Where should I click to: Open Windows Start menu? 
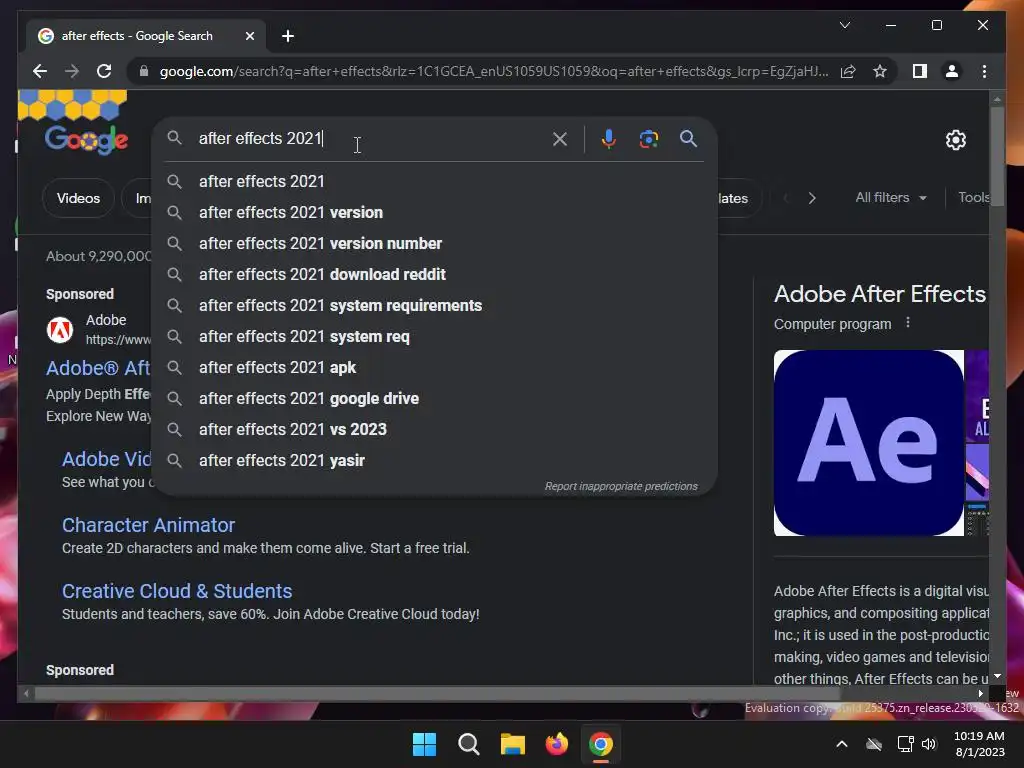point(424,744)
